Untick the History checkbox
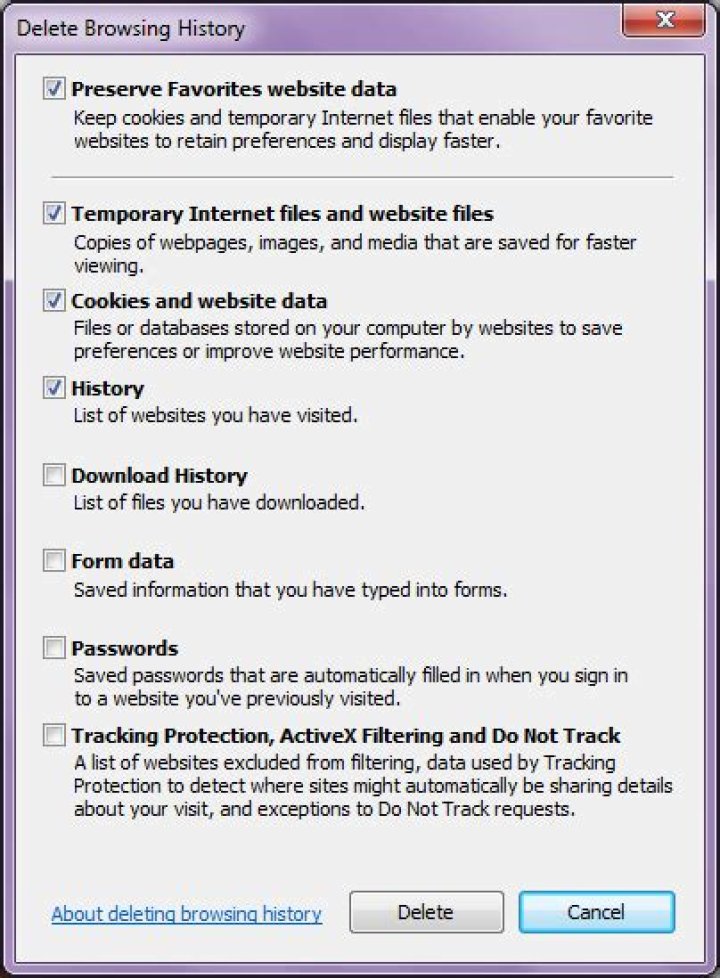The height and width of the screenshot is (978, 720). tap(55, 388)
